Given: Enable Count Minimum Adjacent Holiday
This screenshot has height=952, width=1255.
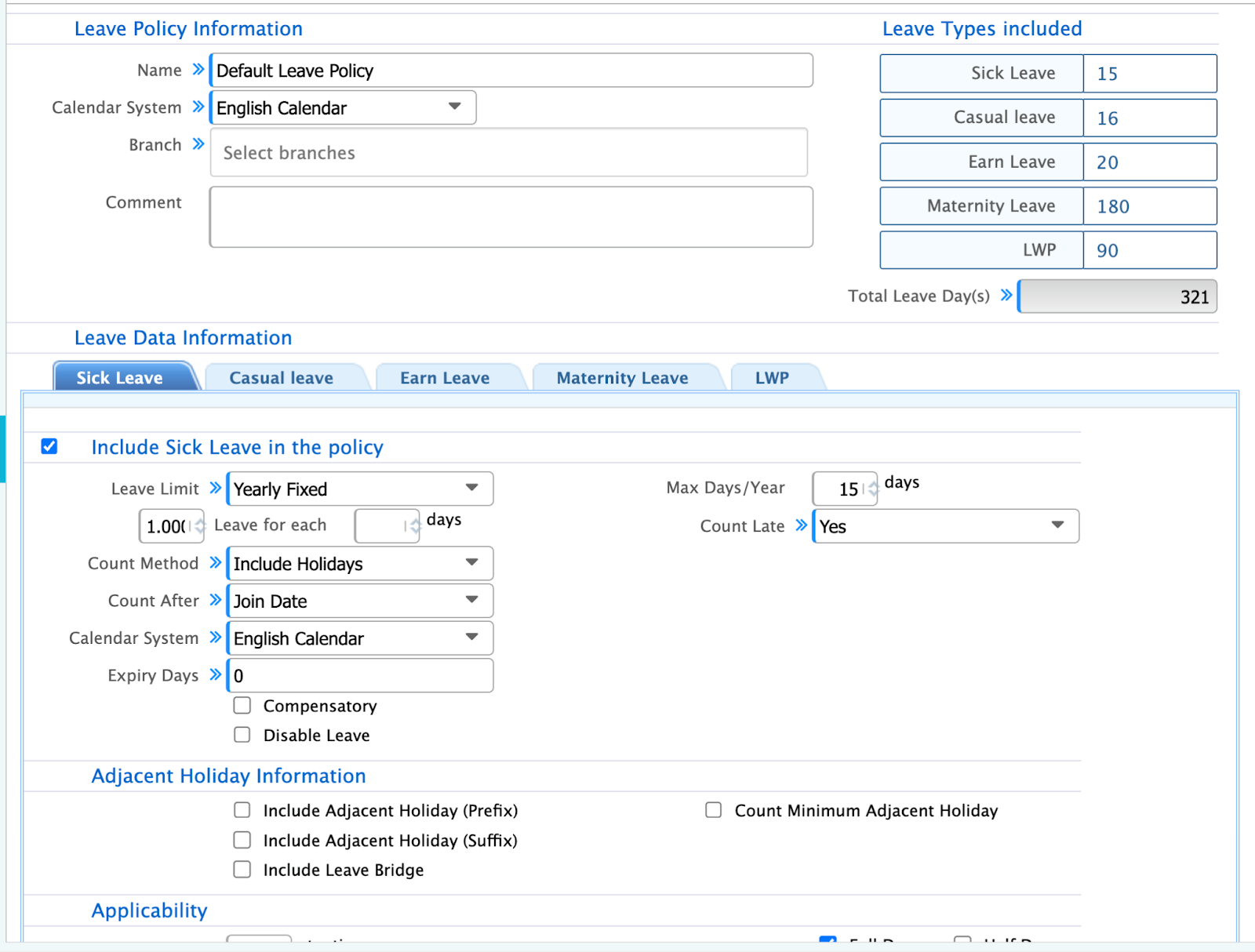Looking at the screenshot, I should pyautogui.click(x=713, y=810).
